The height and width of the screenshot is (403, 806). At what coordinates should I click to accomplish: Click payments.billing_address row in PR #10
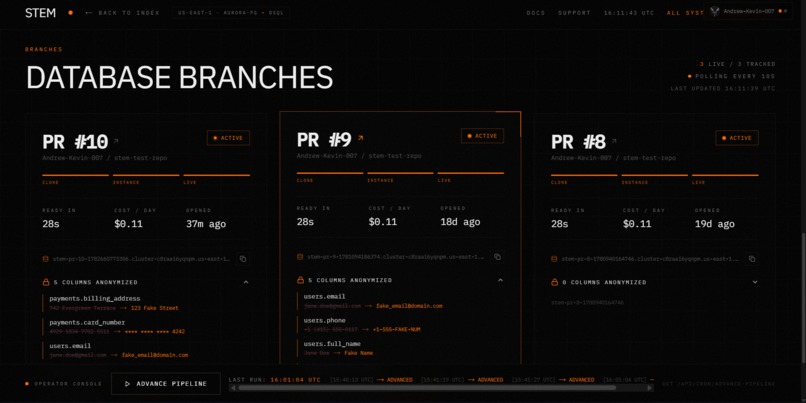click(x=145, y=303)
